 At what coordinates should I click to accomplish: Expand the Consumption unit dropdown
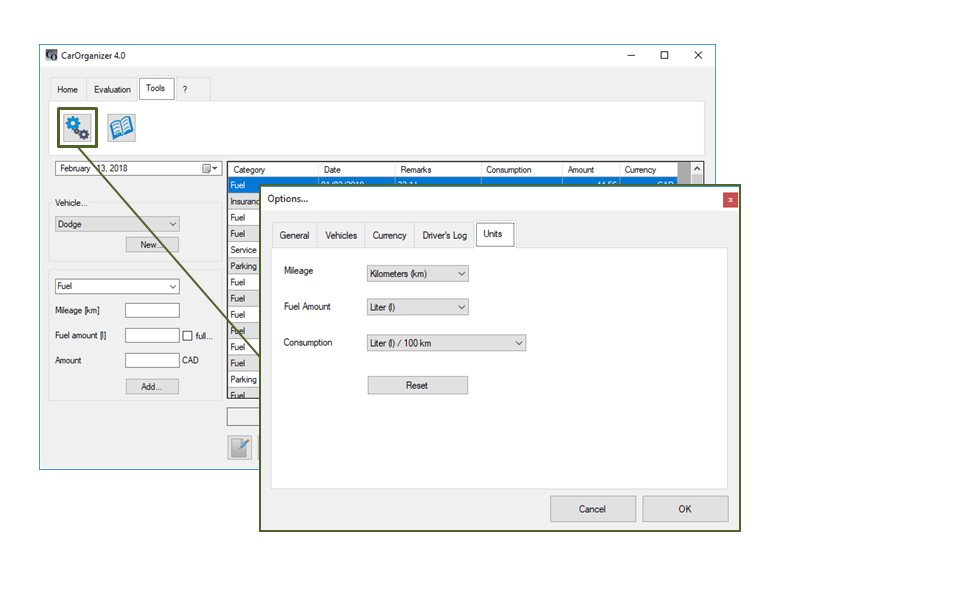[x=446, y=343]
